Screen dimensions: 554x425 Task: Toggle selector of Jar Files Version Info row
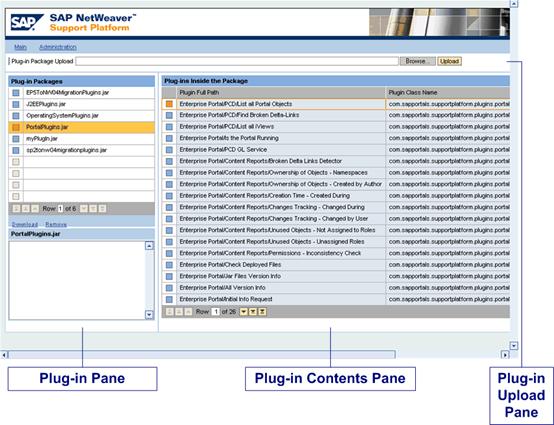(169, 276)
